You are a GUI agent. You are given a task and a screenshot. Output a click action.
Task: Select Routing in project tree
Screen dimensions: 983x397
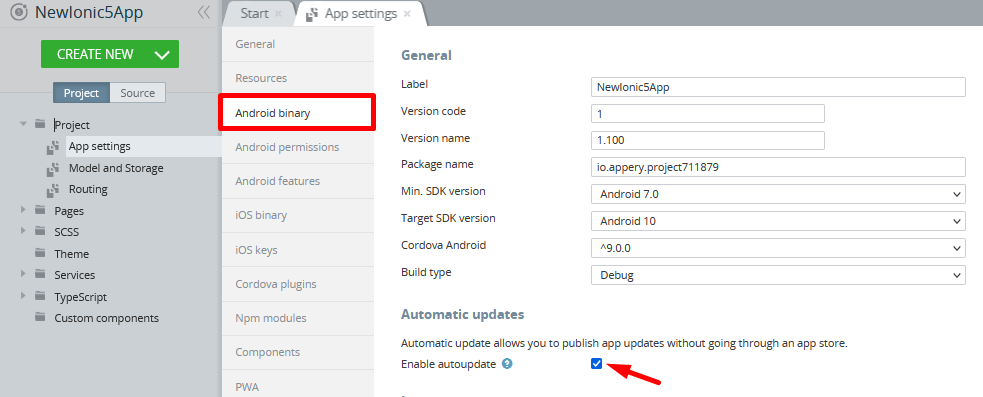(x=88, y=189)
